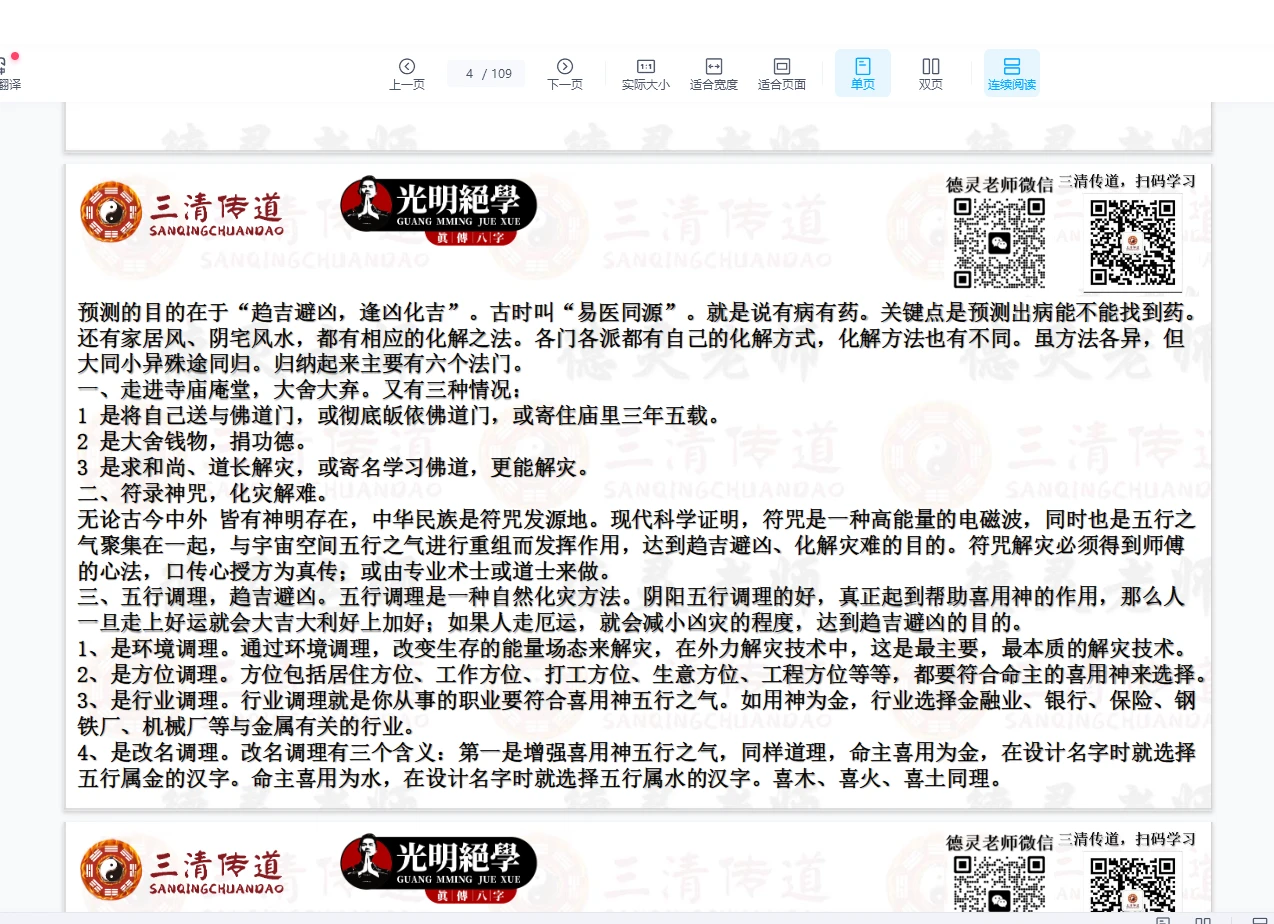Enable 单页 single page mode

coord(862,74)
